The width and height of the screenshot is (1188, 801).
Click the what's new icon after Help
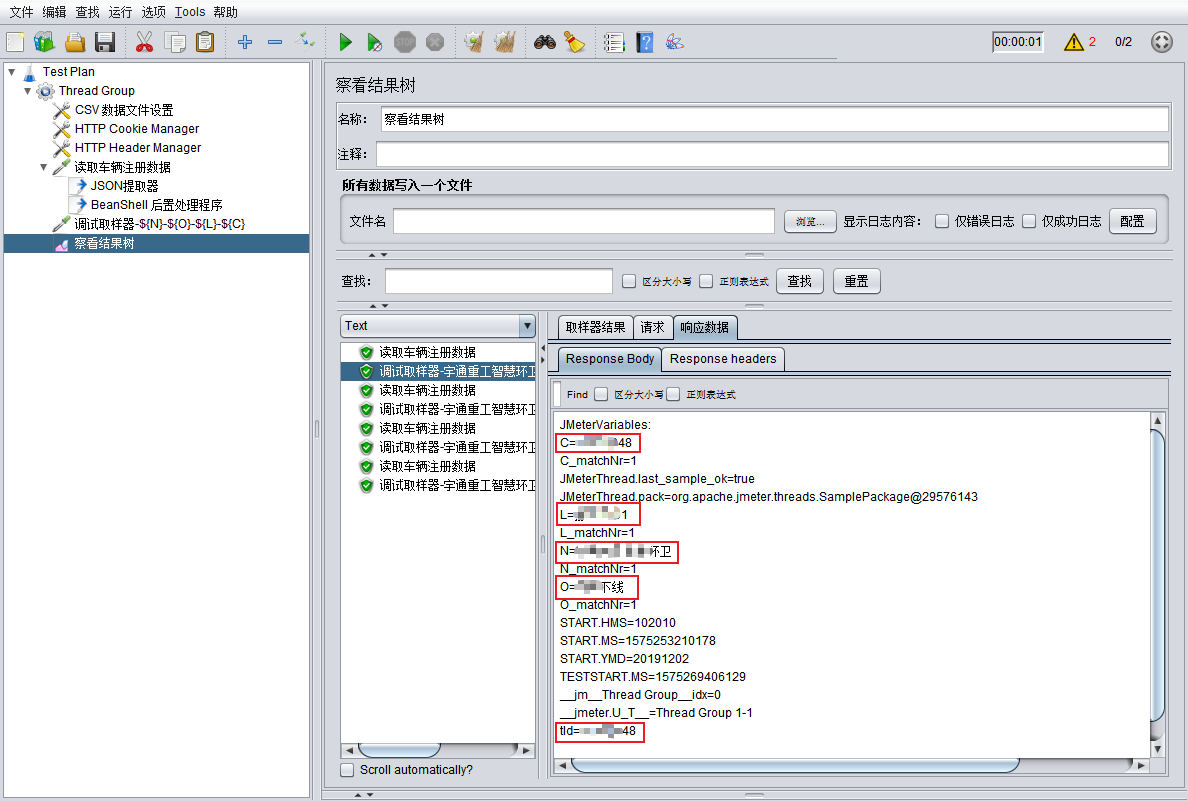[674, 42]
